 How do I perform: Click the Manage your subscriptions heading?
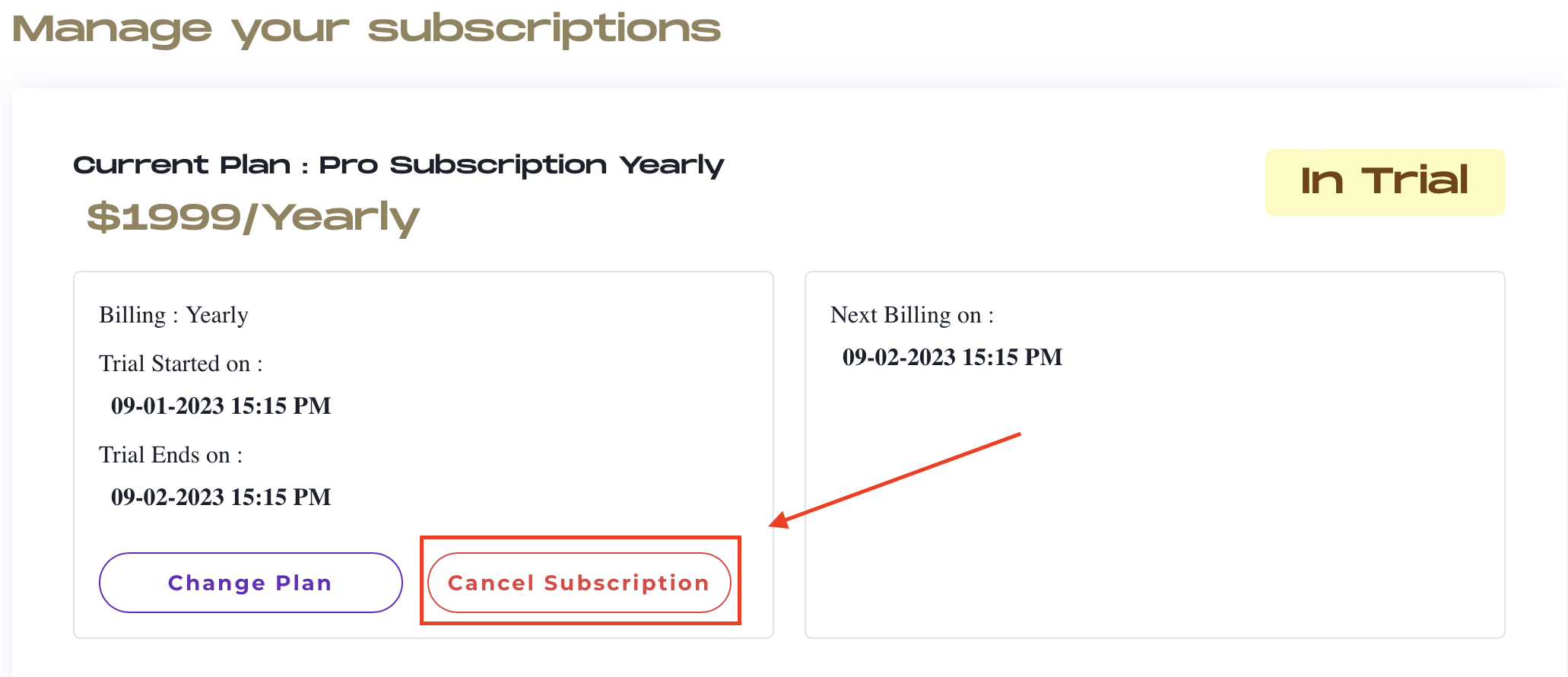click(x=366, y=29)
